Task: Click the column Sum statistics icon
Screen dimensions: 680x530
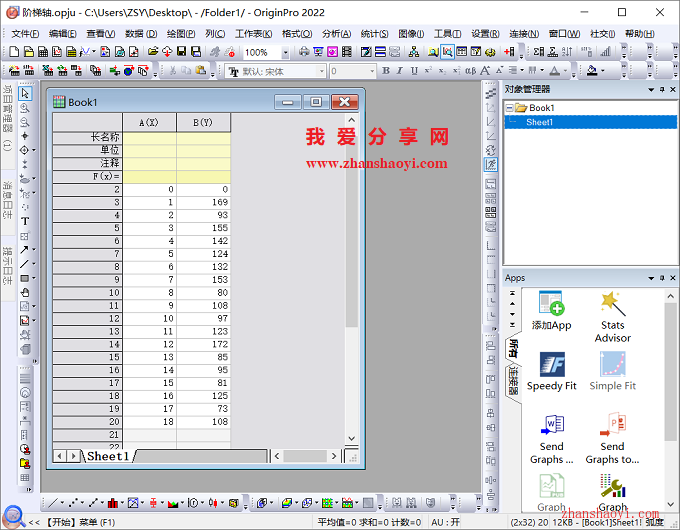Action: click(x=538, y=52)
